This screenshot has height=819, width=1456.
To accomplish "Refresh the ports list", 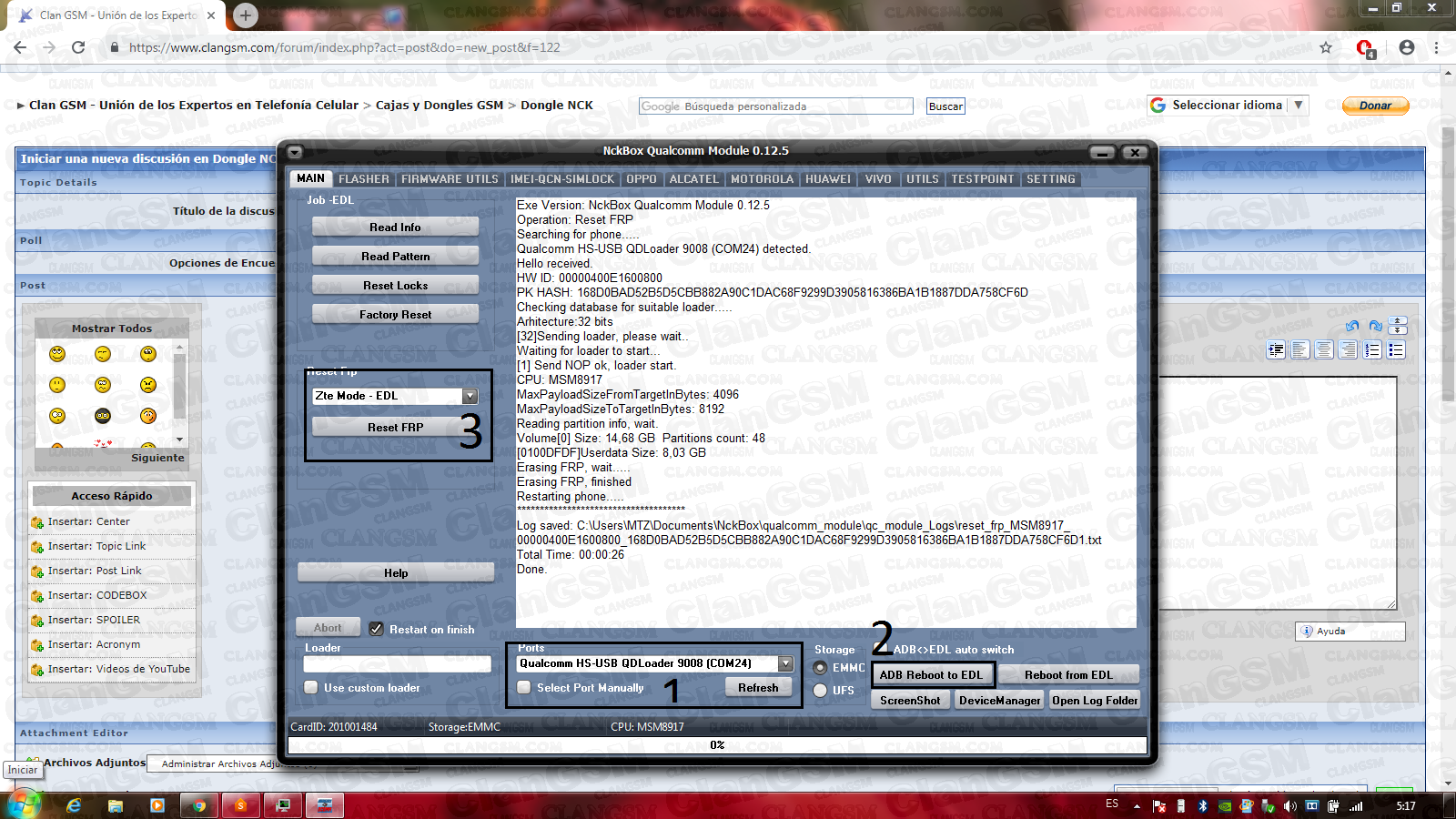I will [758, 688].
